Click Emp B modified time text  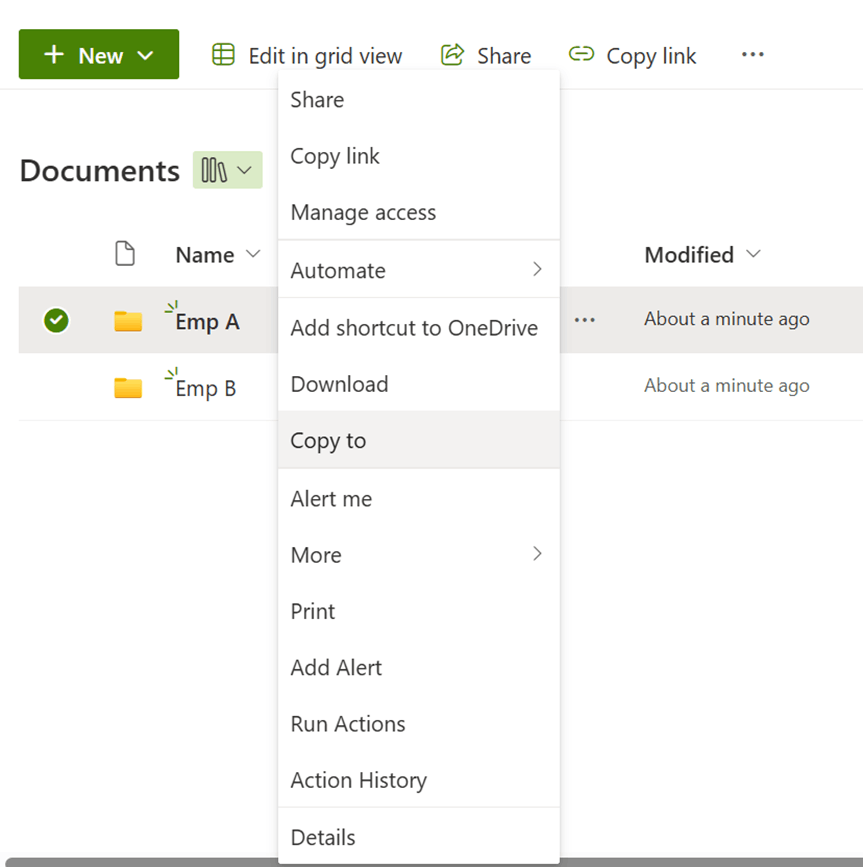[x=726, y=385]
